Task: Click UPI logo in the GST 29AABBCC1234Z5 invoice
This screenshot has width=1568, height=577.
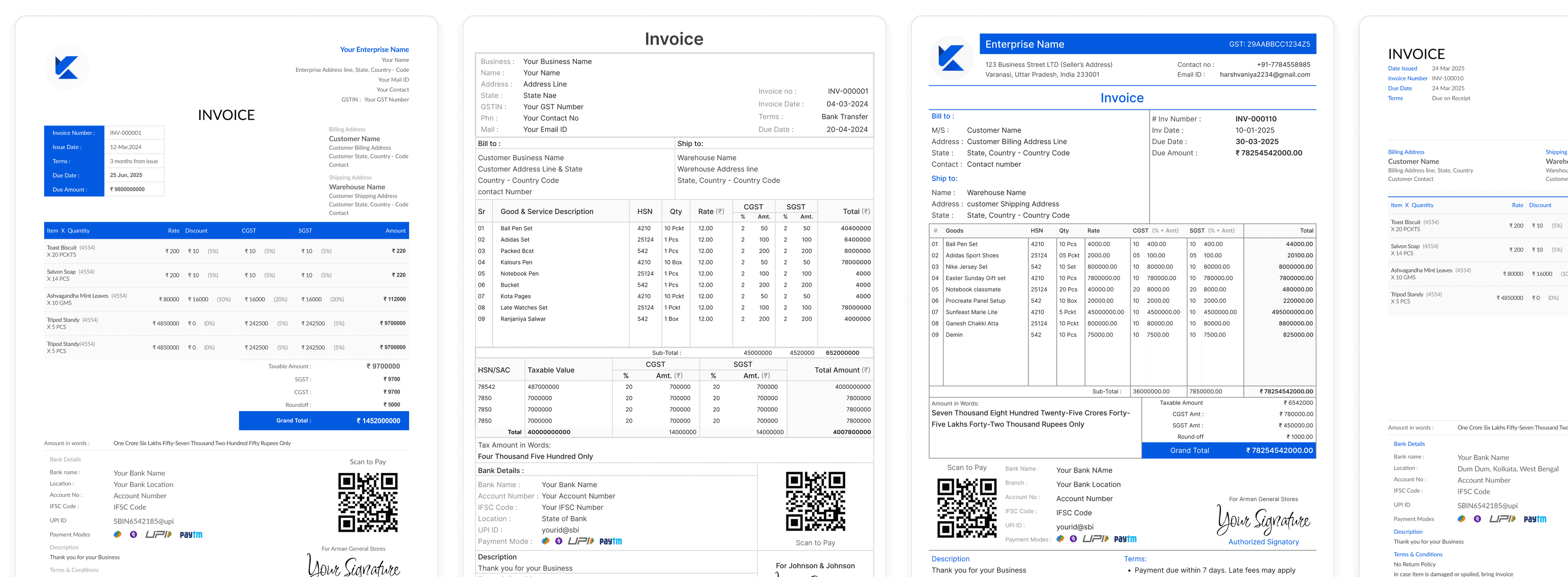Action: pos(1096,539)
